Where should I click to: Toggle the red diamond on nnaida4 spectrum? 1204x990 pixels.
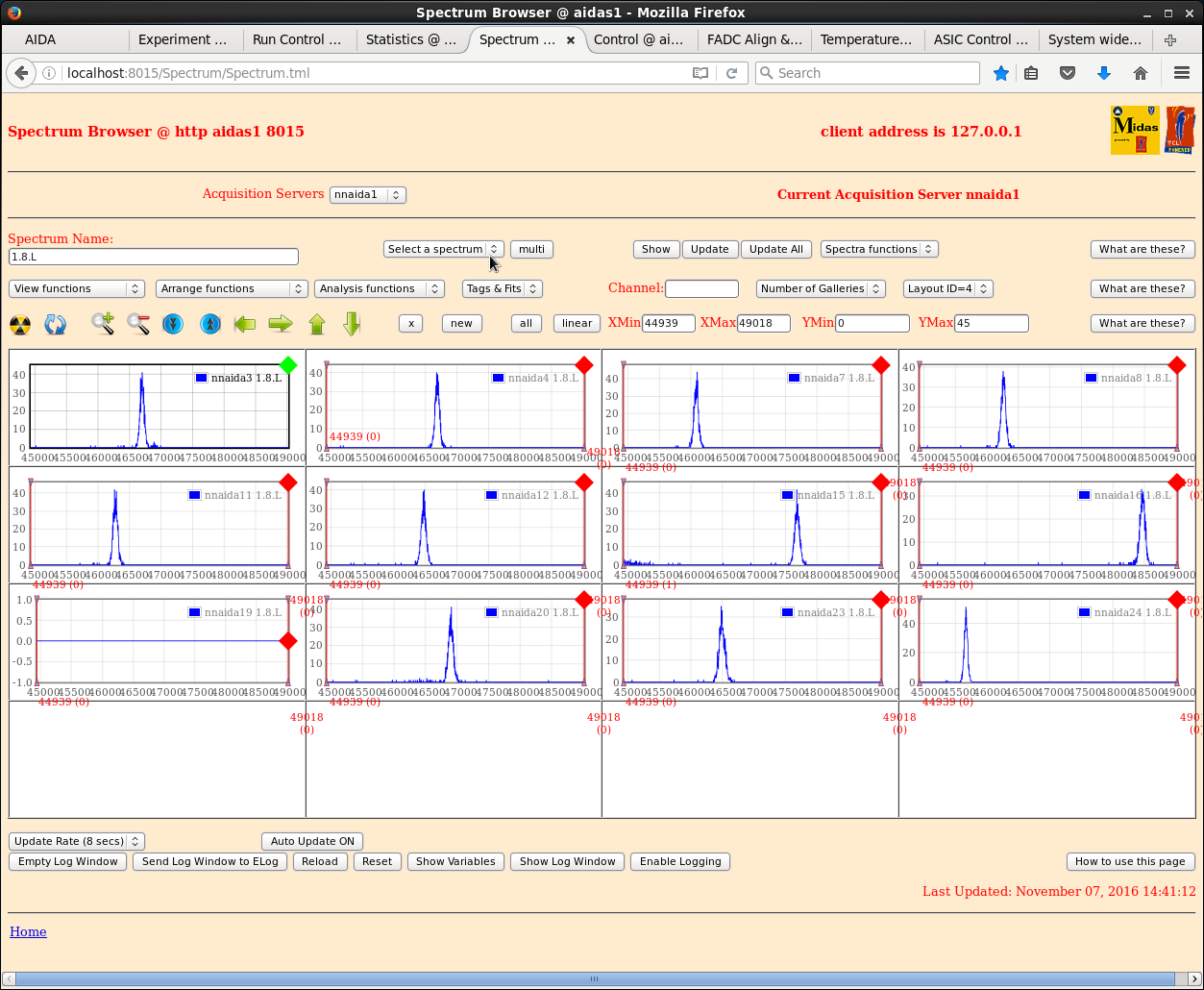point(584,365)
